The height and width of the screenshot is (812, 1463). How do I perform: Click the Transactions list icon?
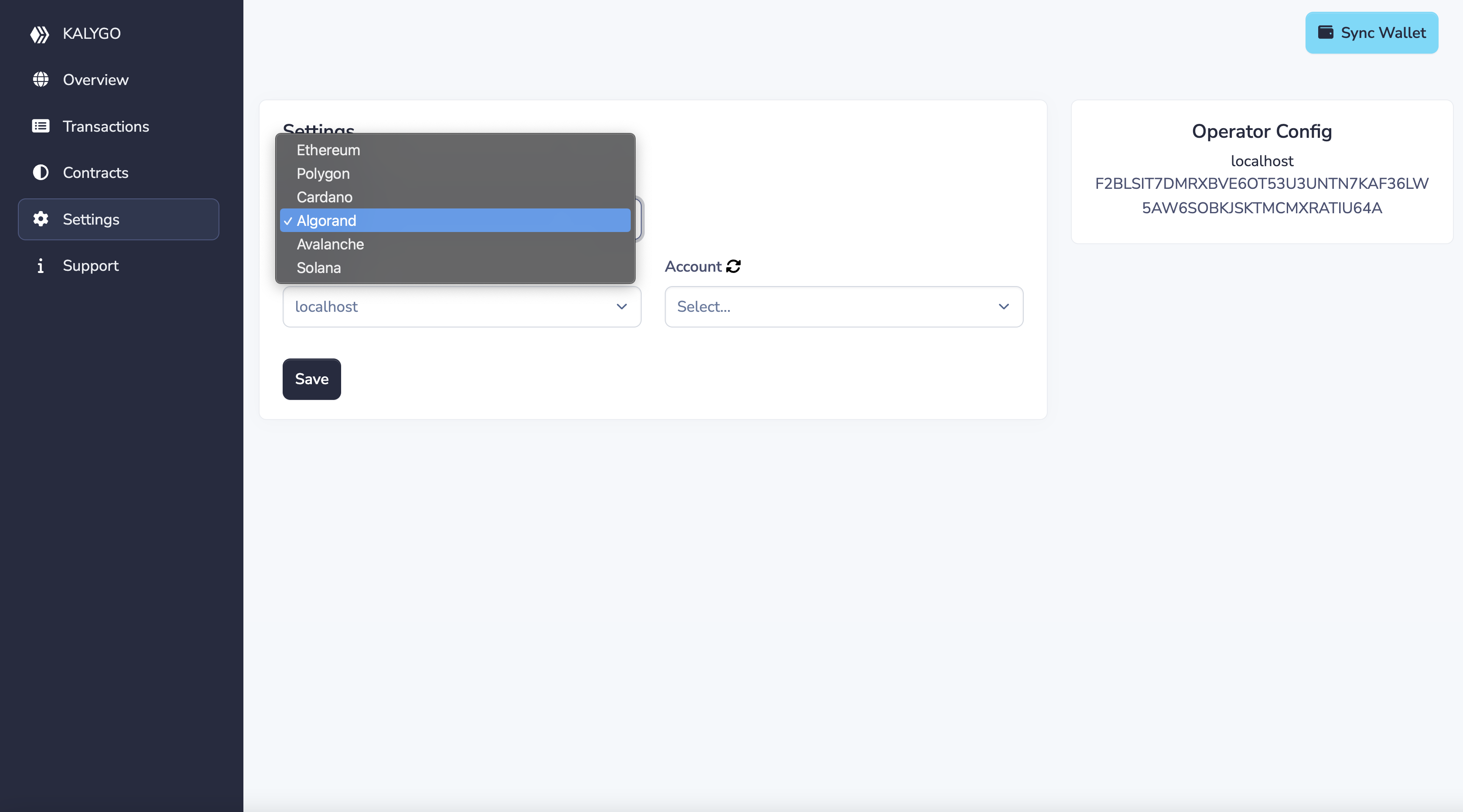(40, 126)
